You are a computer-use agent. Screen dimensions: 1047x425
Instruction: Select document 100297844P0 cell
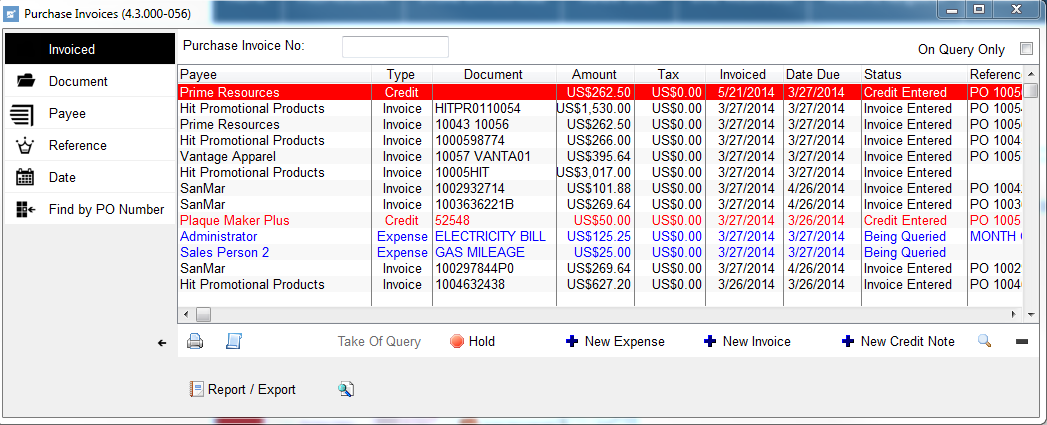point(494,269)
